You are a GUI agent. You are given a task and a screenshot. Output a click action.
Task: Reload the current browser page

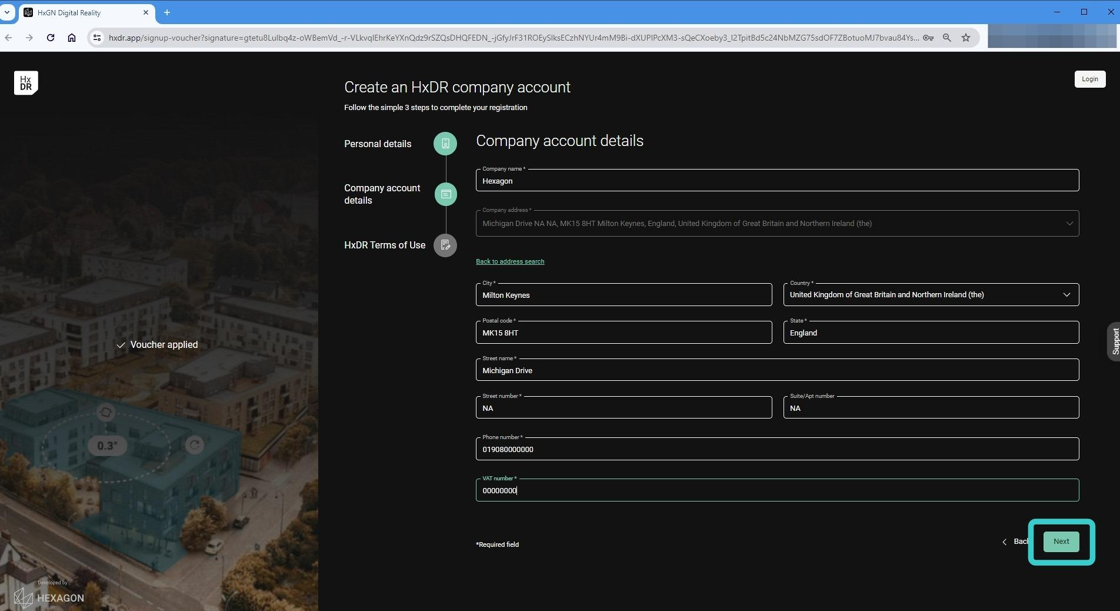[50, 38]
